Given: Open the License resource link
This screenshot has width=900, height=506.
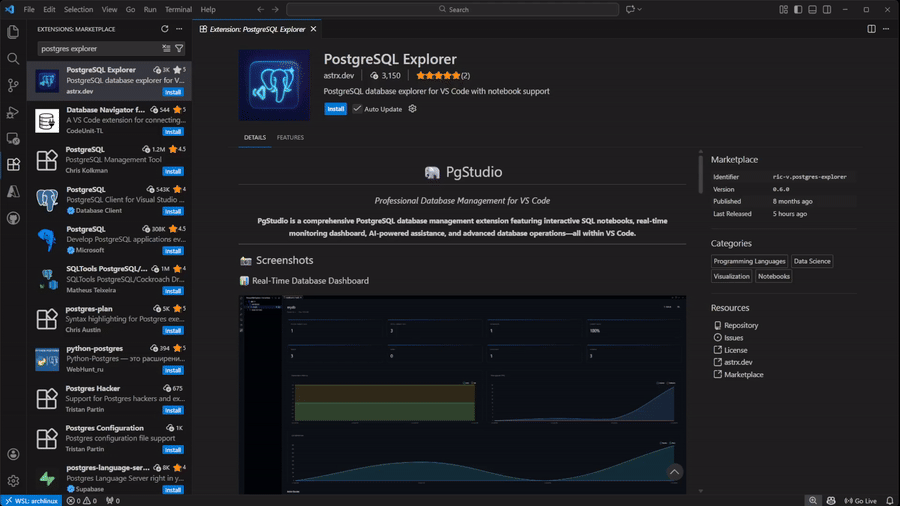Looking at the screenshot, I should tap(735, 350).
